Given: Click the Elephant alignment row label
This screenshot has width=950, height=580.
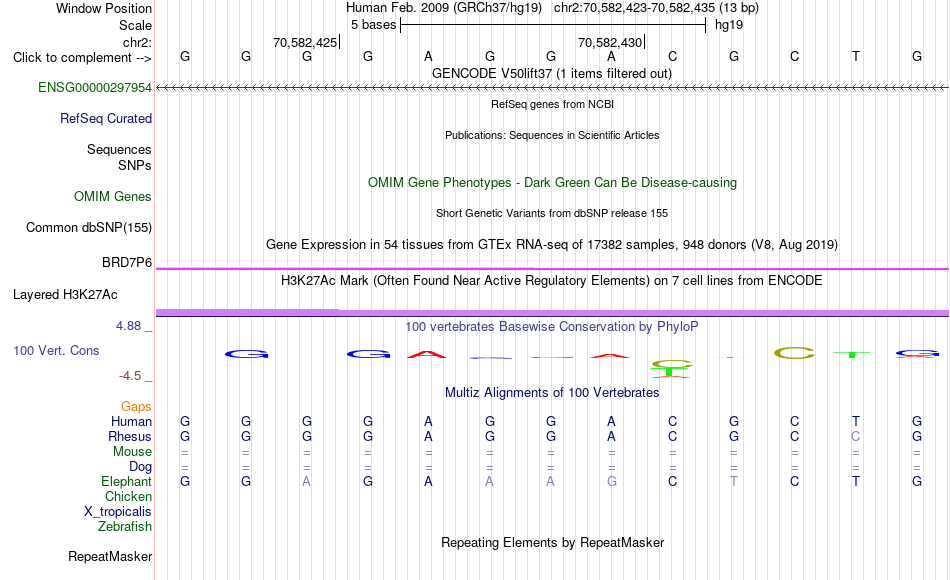Looking at the screenshot, I should pos(126,482).
